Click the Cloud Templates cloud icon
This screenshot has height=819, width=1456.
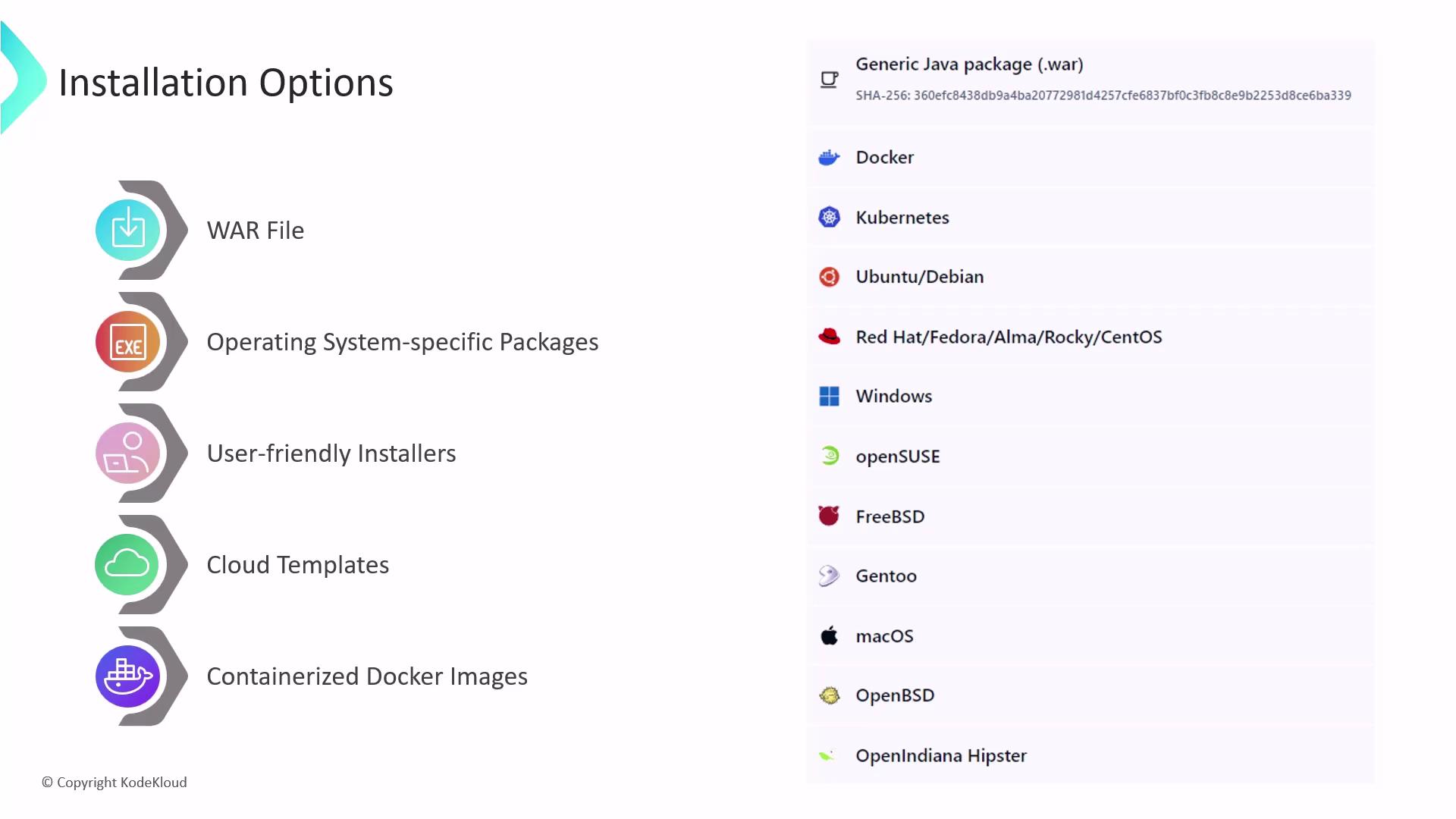pyautogui.click(x=127, y=564)
